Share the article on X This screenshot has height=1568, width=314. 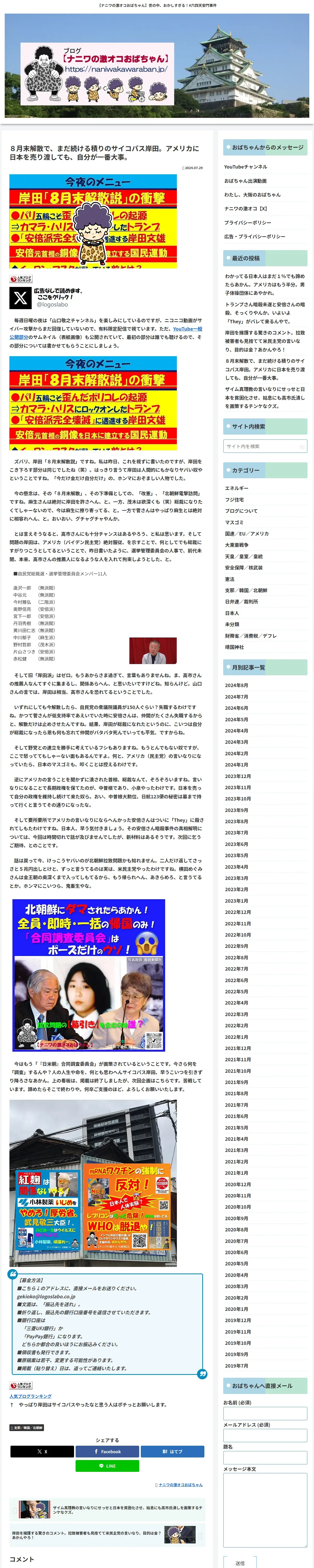(42, 1451)
